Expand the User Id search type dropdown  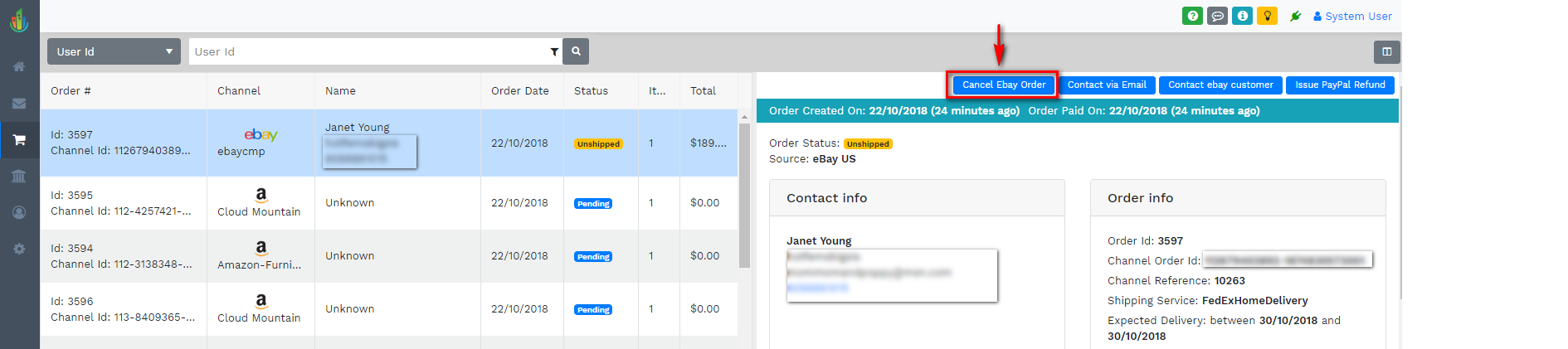[114, 51]
